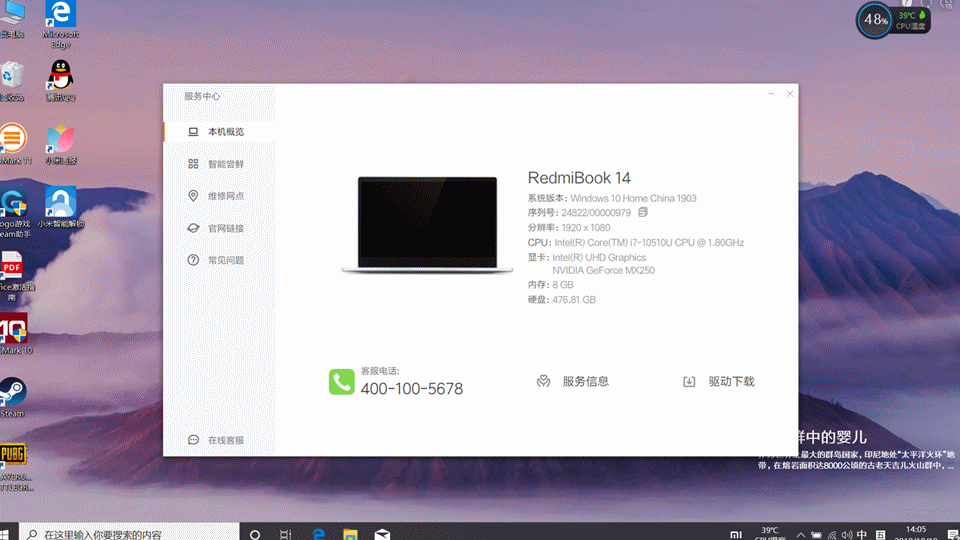Click the Wi-Fi network tray icon

point(832,535)
